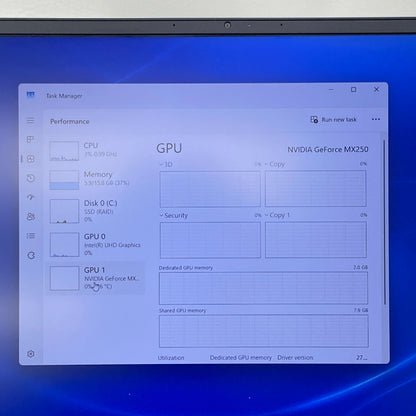Open the Copy 1 engine graph dropdown

277,215
